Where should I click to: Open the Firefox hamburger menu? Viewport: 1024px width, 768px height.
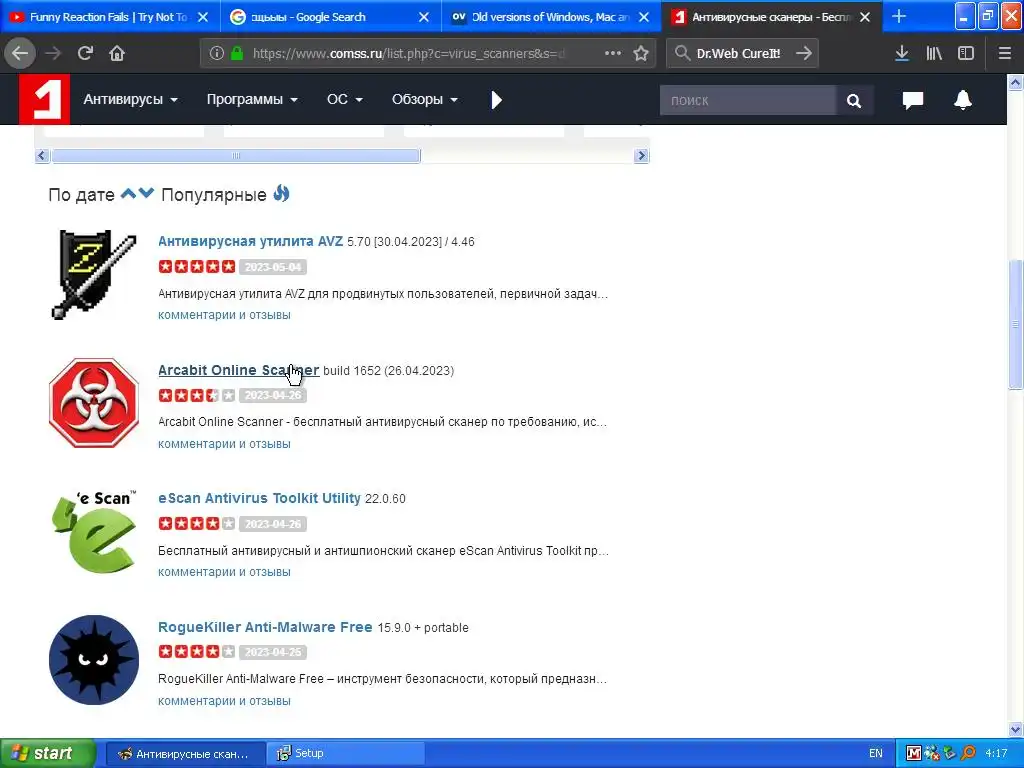(1004, 54)
